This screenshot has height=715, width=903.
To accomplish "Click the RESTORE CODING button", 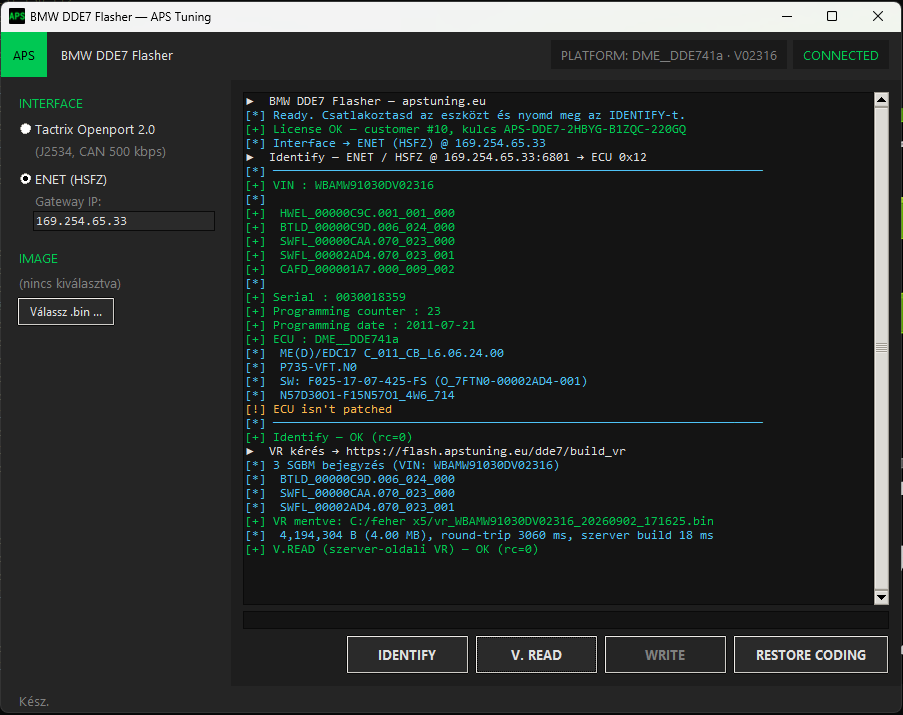I will tap(811, 655).
